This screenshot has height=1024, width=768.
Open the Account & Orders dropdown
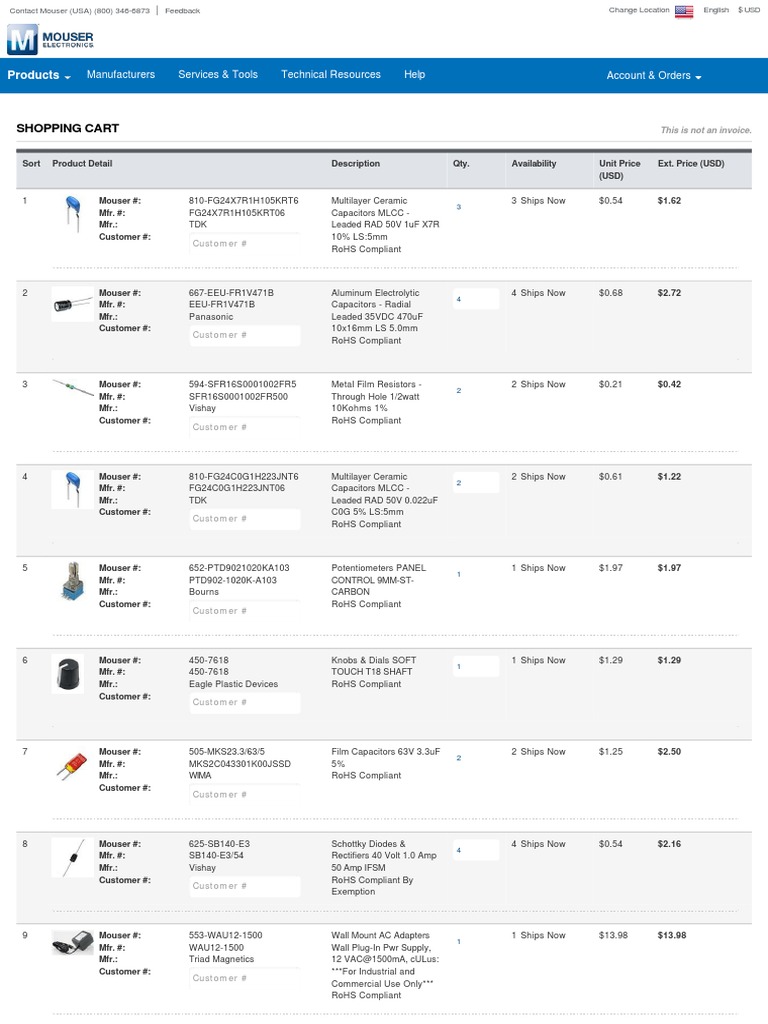(654, 75)
